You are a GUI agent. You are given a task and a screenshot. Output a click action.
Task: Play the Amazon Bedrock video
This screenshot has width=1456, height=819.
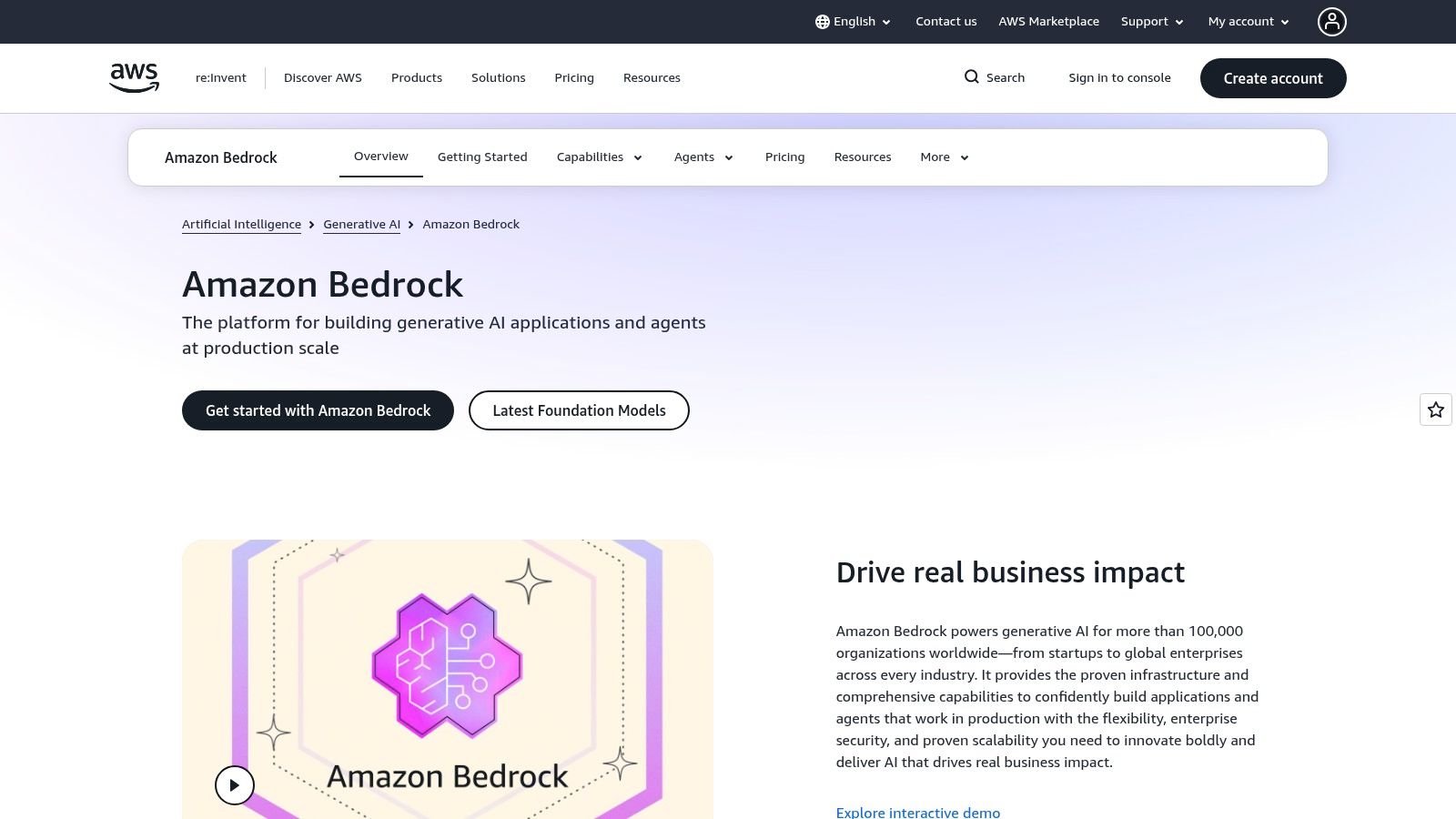coord(235,785)
